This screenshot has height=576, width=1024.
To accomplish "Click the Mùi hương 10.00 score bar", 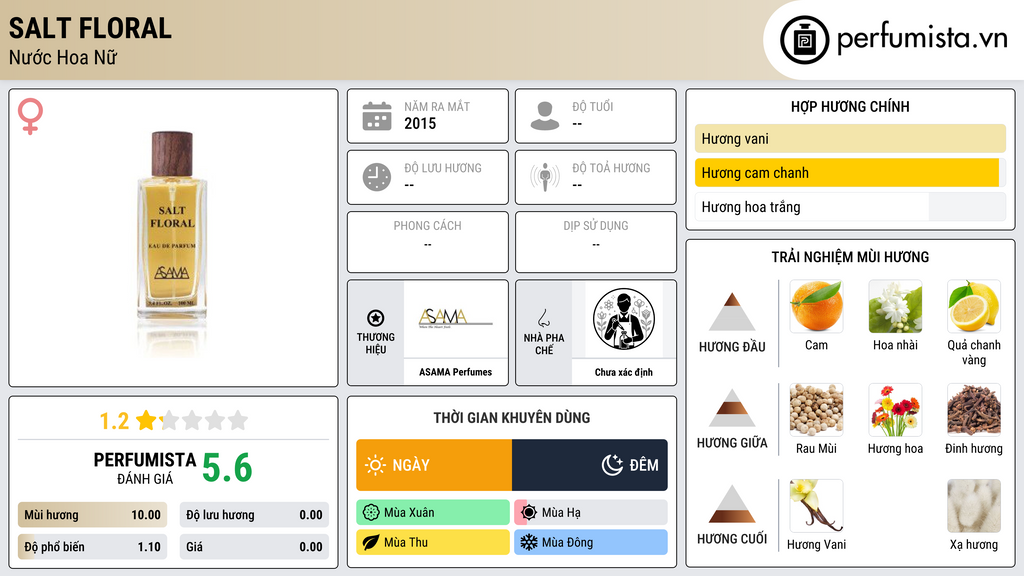I will tap(92, 515).
